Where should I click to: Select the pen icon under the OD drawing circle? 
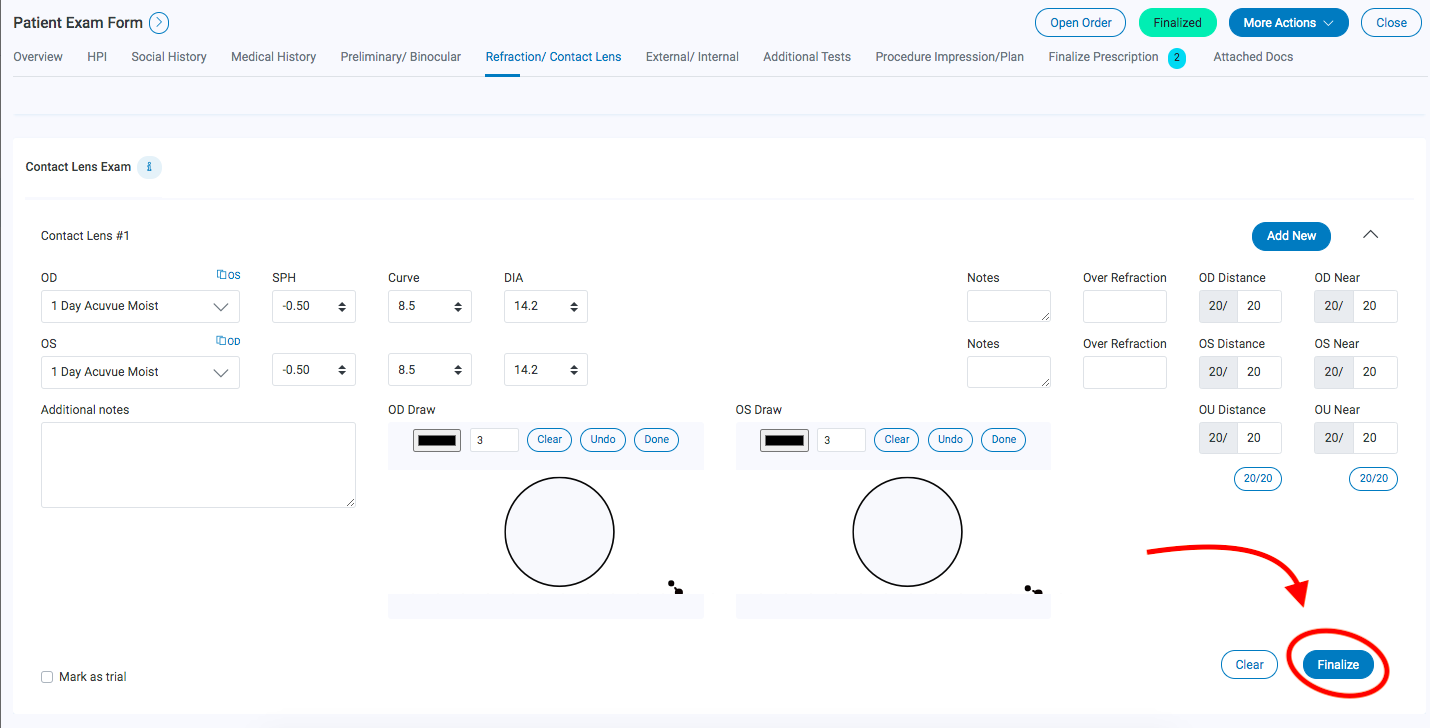coord(676,588)
